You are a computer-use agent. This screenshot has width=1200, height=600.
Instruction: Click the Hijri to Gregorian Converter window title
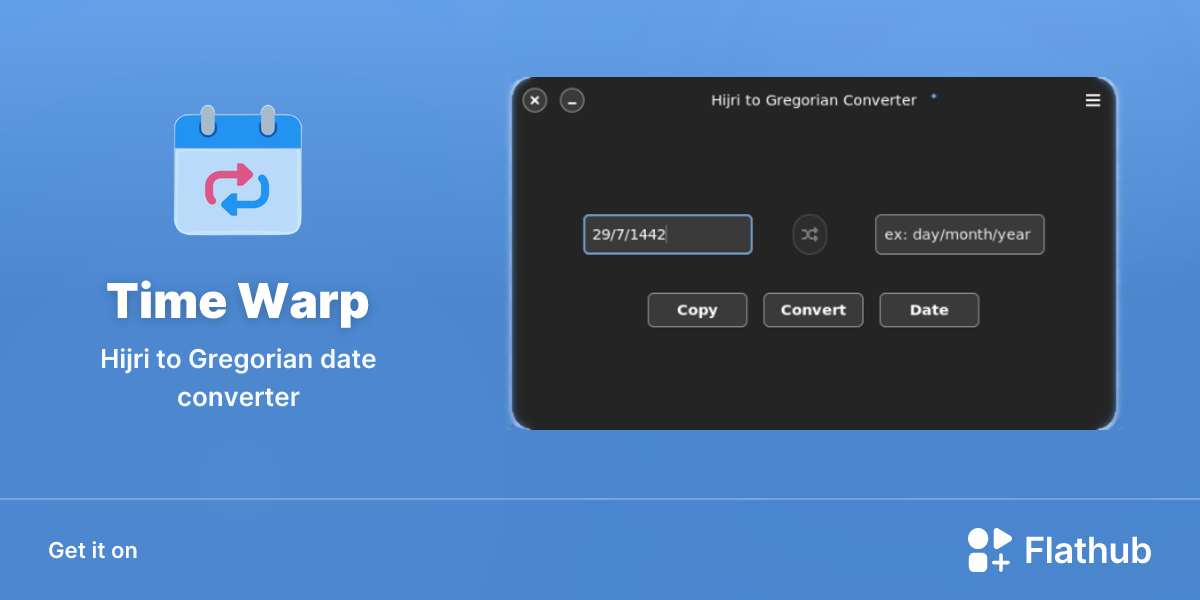point(814,100)
